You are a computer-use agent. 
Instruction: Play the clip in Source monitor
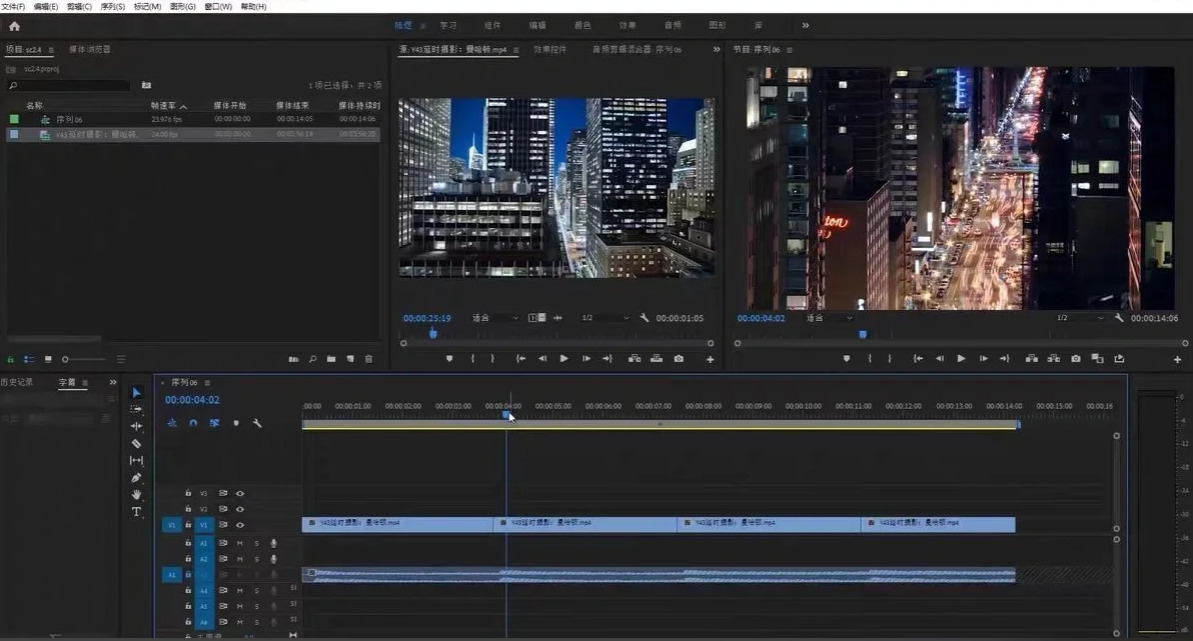point(564,359)
